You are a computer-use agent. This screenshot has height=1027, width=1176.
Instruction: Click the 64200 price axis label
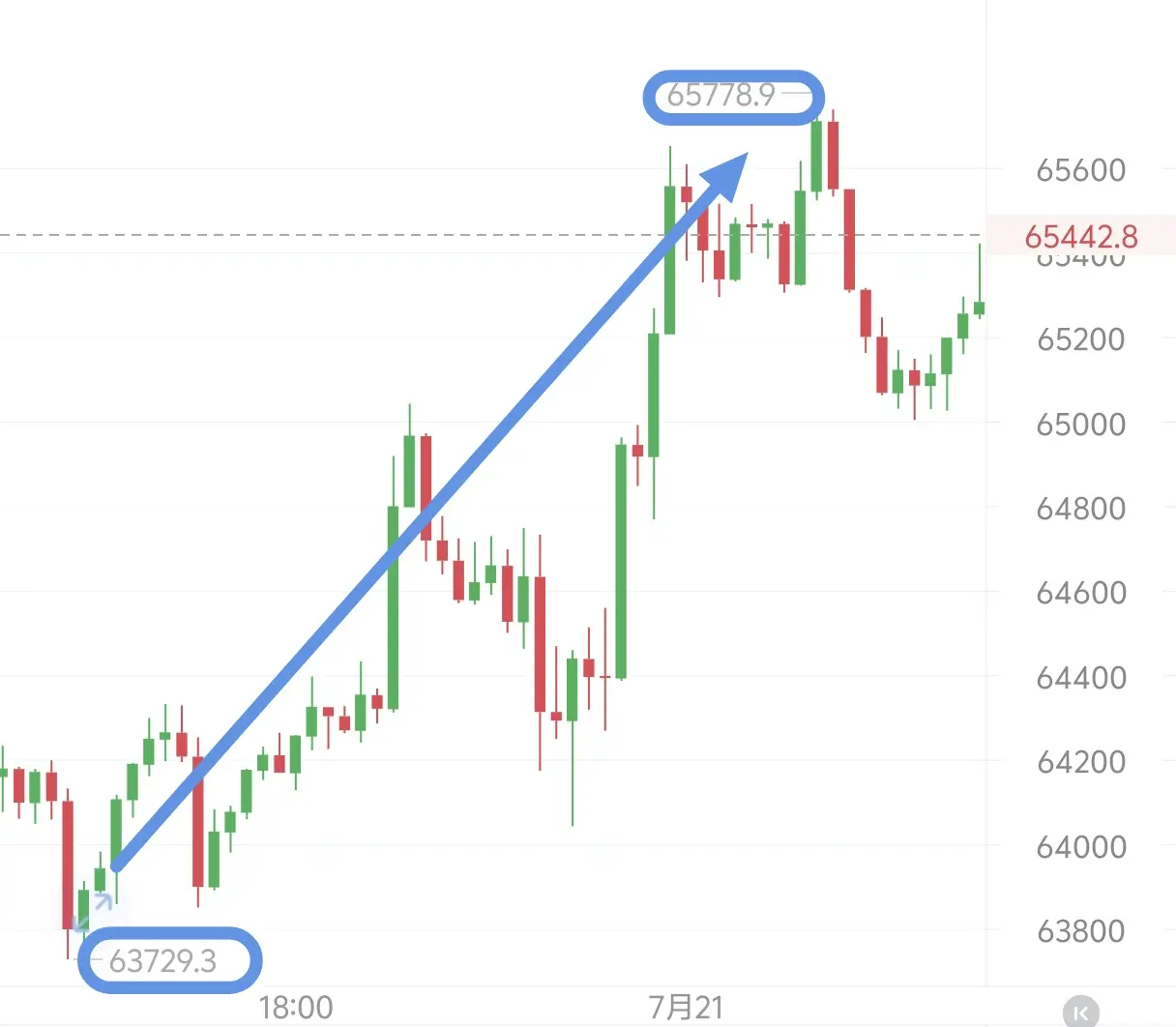1080,761
